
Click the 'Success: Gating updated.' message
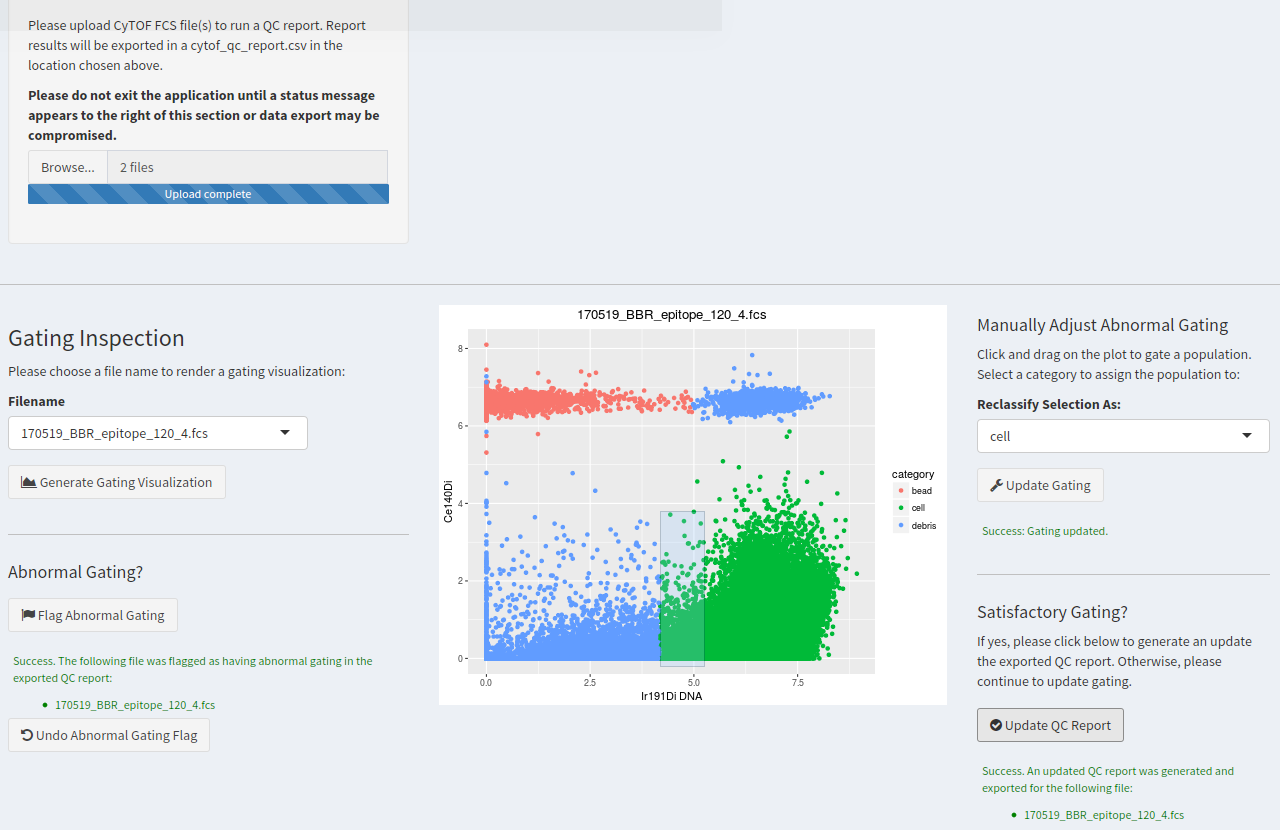(x=1045, y=531)
